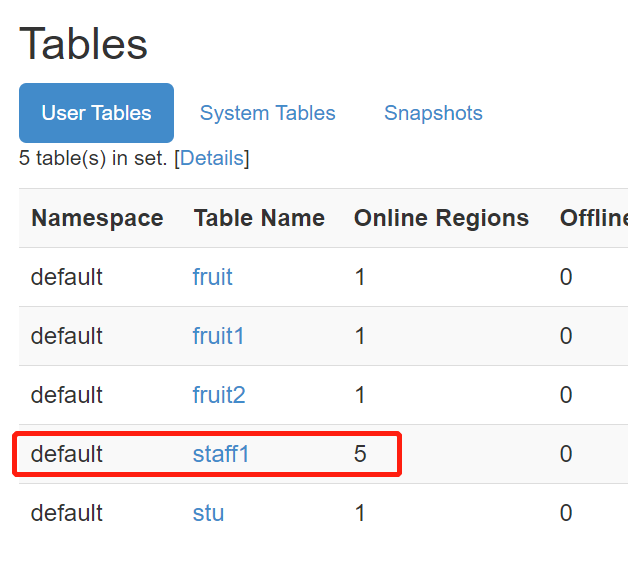Click the namespace cell in the fruit1 row
628x579 pixels.
66,336
